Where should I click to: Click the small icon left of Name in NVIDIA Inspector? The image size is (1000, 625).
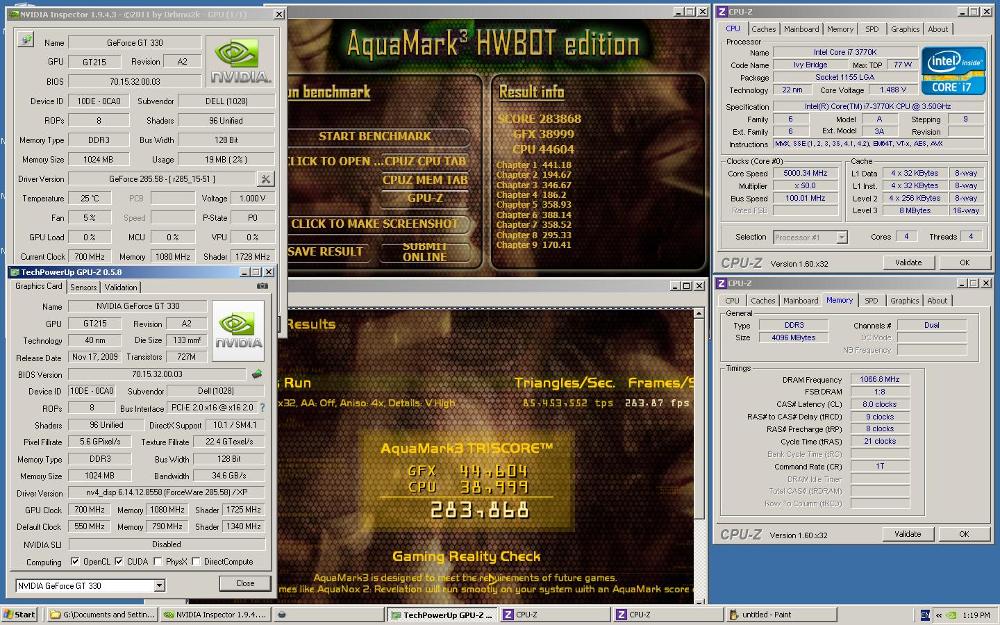pyautogui.click(x=25, y=40)
